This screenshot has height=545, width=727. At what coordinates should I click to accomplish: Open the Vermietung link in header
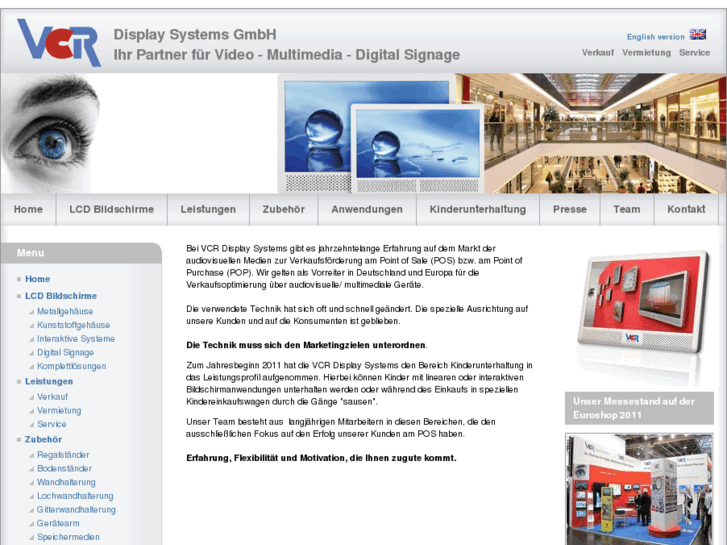(x=646, y=52)
